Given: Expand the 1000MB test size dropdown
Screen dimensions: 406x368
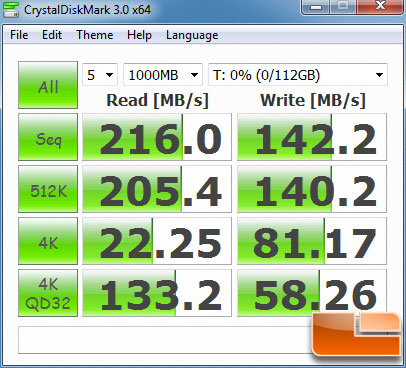Looking at the screenshot, I should tap(163, 75).
